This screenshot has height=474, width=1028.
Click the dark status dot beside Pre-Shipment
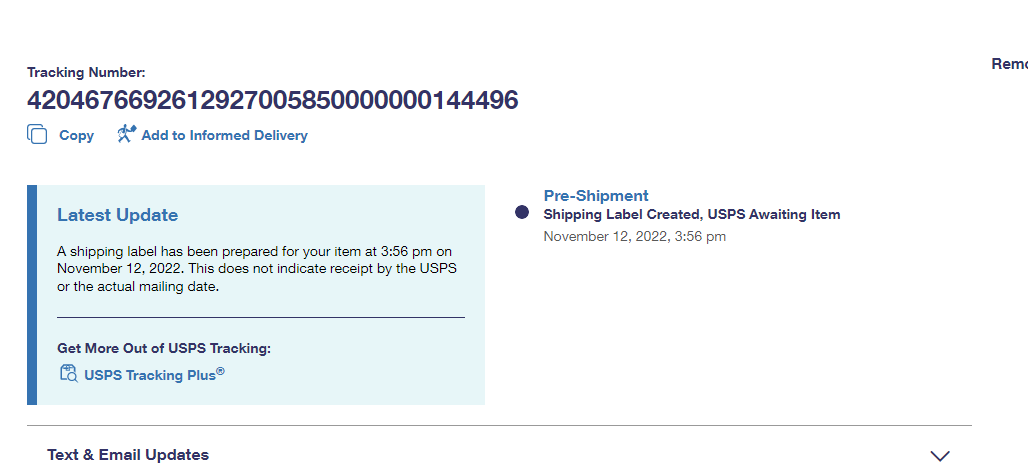[x=521, y=212]
